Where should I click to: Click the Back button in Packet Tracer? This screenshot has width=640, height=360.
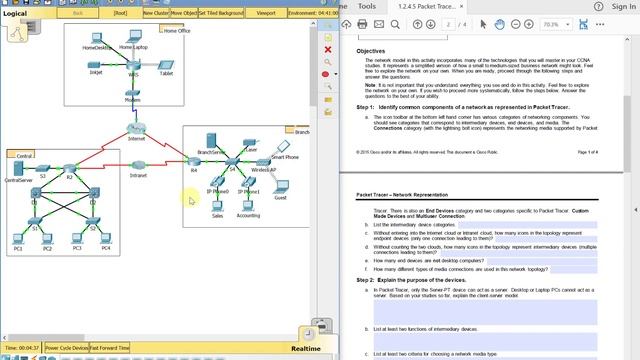tap(78, 13)
